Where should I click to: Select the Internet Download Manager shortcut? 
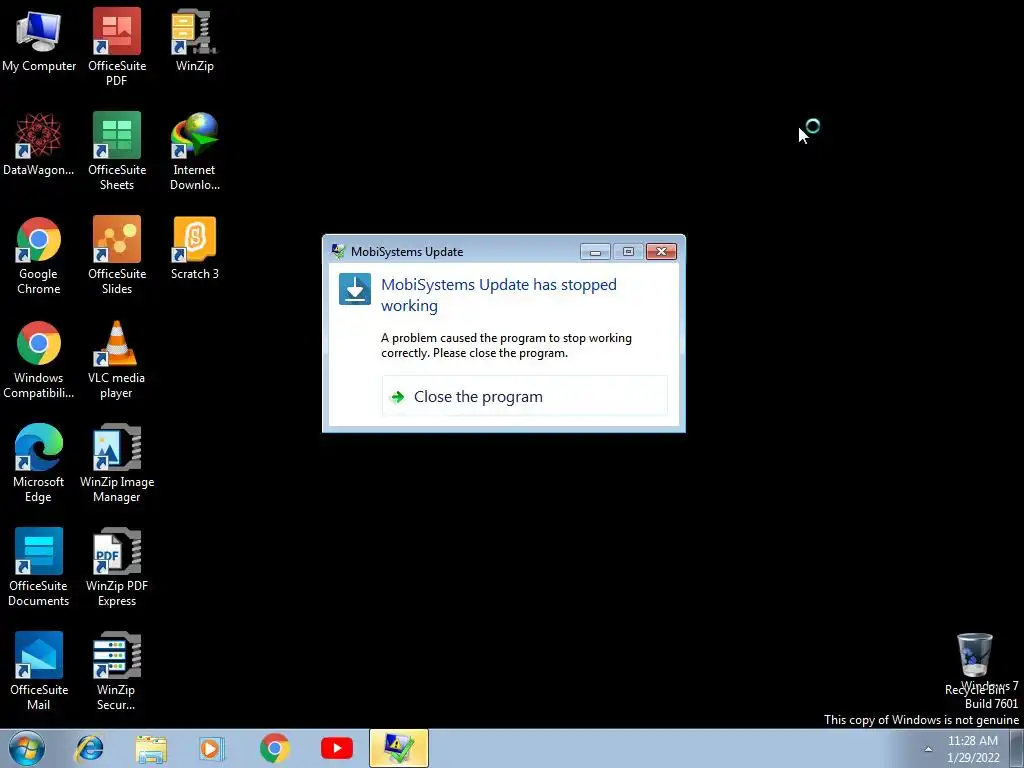pos(195,152)
